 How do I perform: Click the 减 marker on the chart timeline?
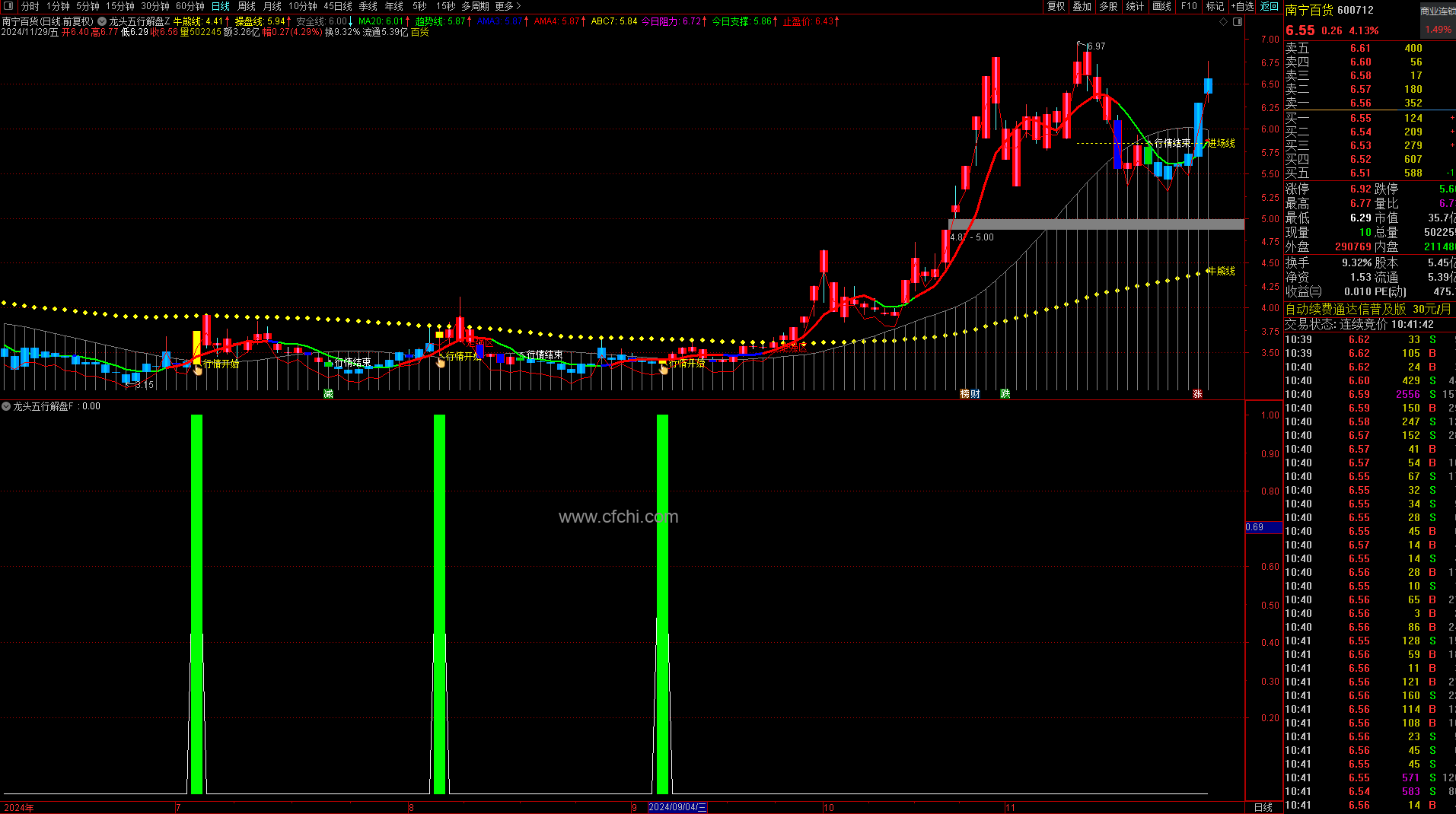tap(328, 393)
